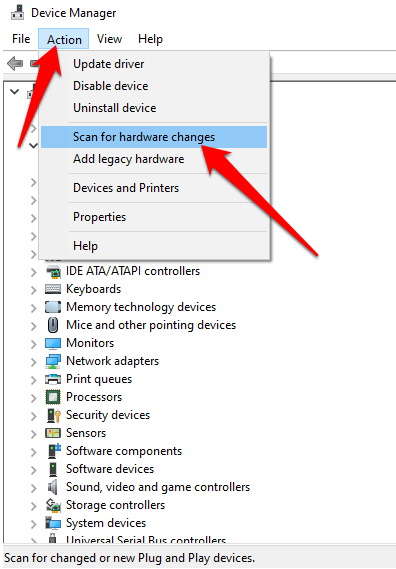Select Memory technology devices item
The width and height of the screenshot is (396, 569).
141,307
